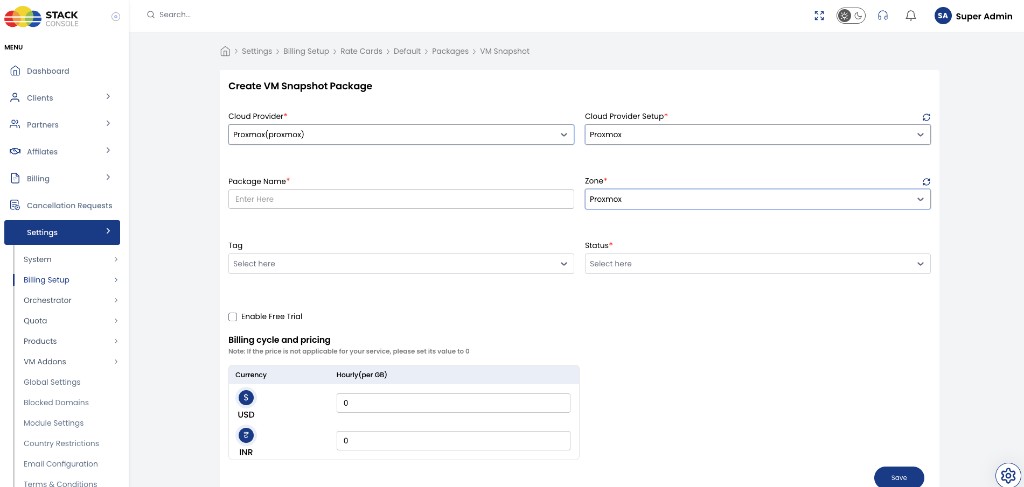1024x487 pixels.
Task: Expand Partners menu chevron
Action: point(108,123)
